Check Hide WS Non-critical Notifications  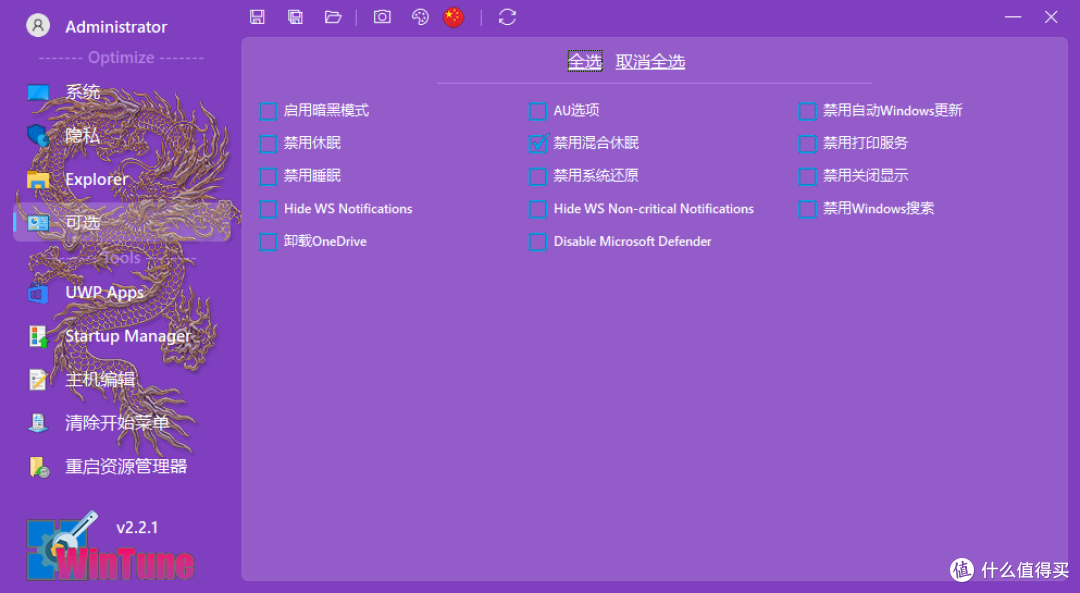tap(538, 209)
